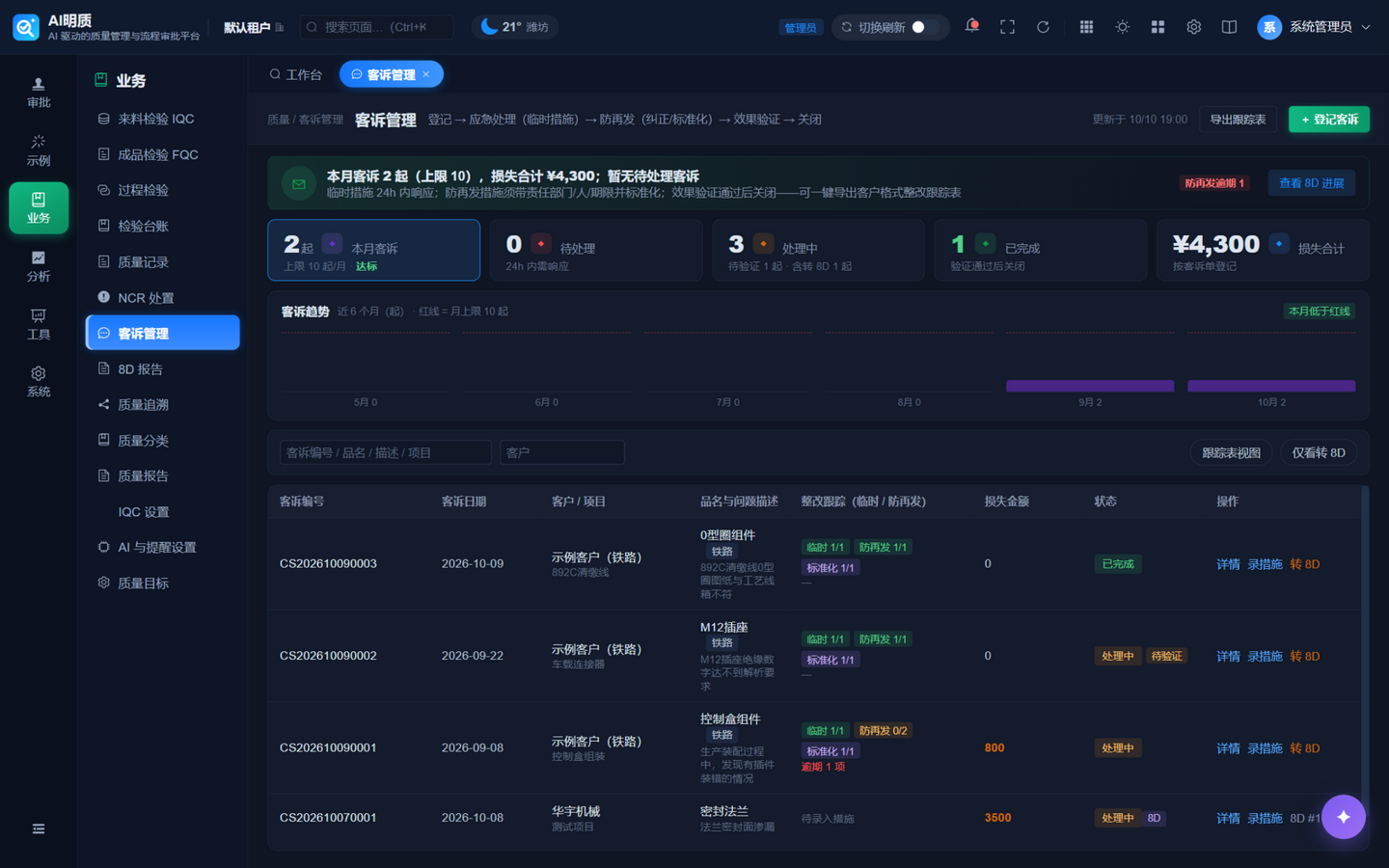Toggle the 跟踪表视图 view
Screen dimensions: 1389x868
coord(1231,452)
